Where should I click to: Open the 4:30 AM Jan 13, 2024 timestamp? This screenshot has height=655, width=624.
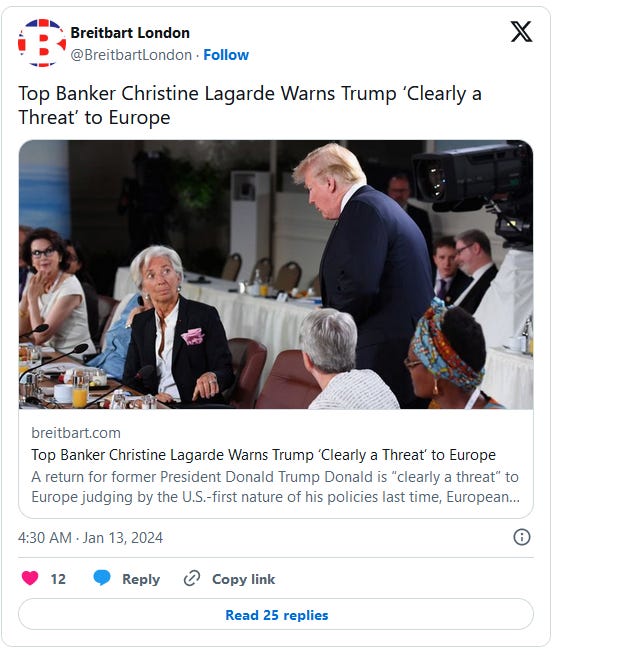pyautogui.click(x=90, y=538)
